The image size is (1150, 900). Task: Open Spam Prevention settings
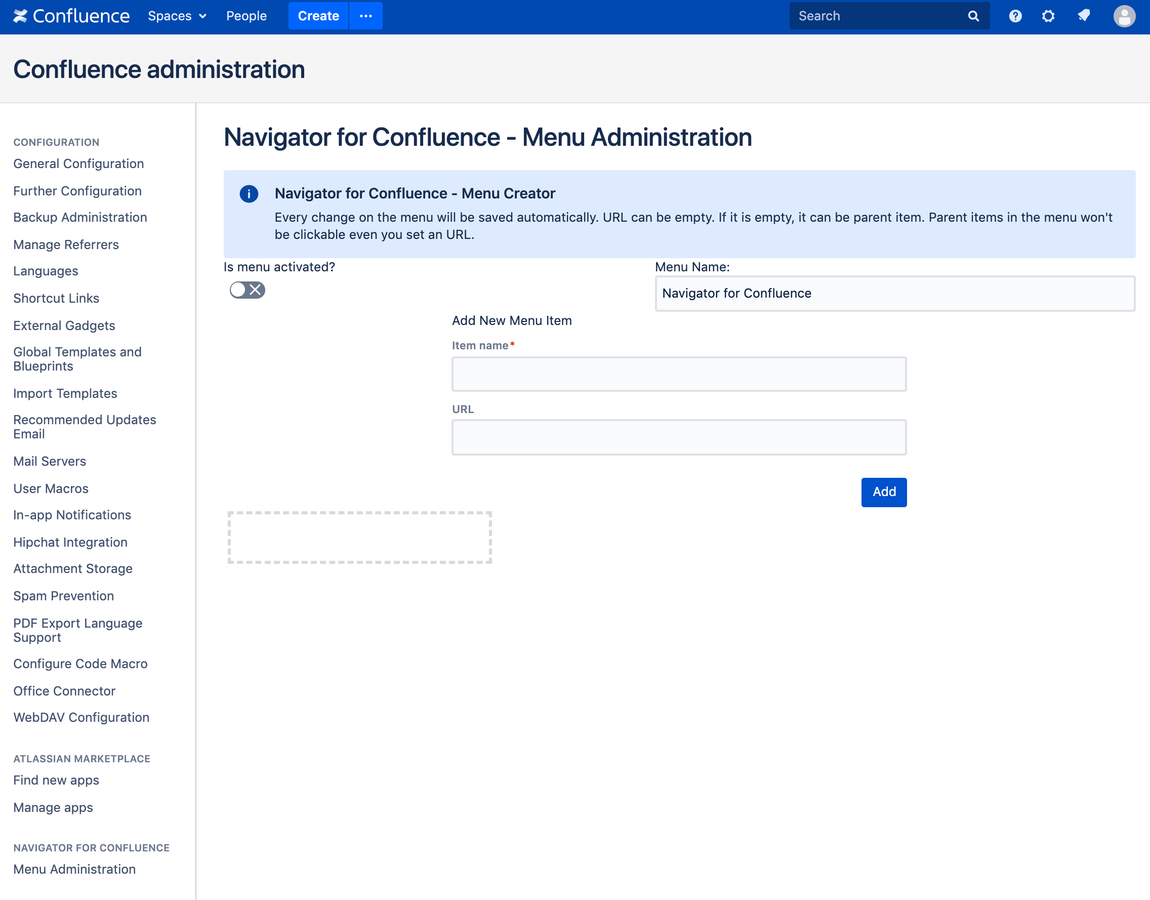[64, 596]
